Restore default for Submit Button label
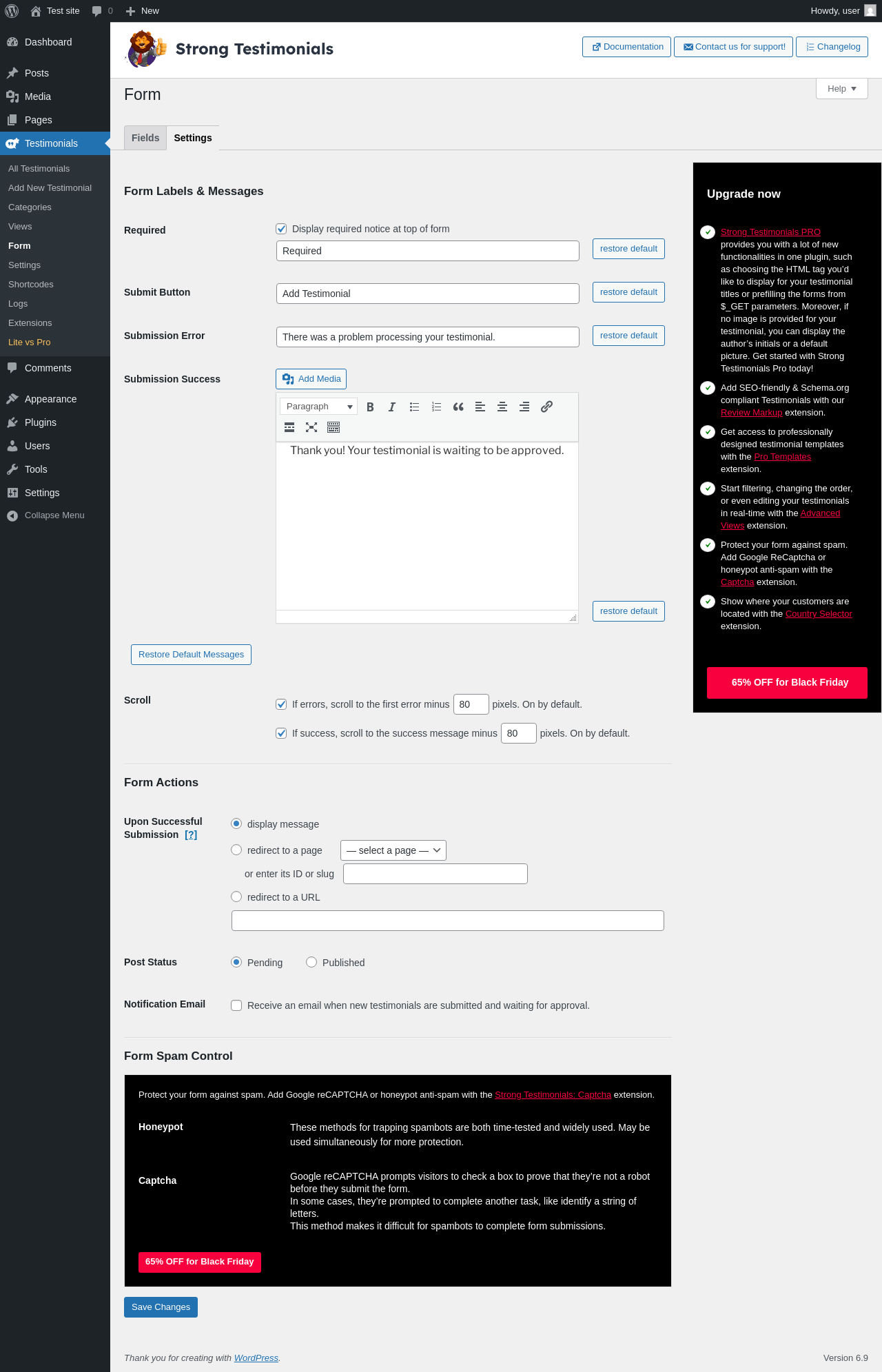Screen dimensions: 882x1372 pyautogui.click(x=628, y=292)
